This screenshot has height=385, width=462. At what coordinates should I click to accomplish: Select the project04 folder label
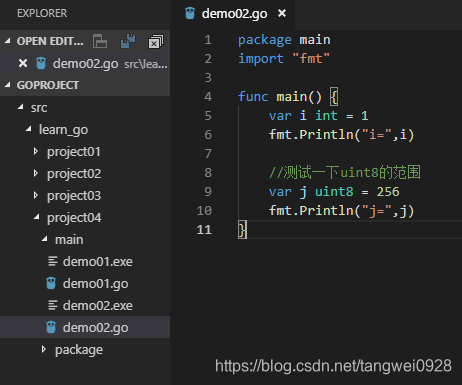tap(74, 218)
